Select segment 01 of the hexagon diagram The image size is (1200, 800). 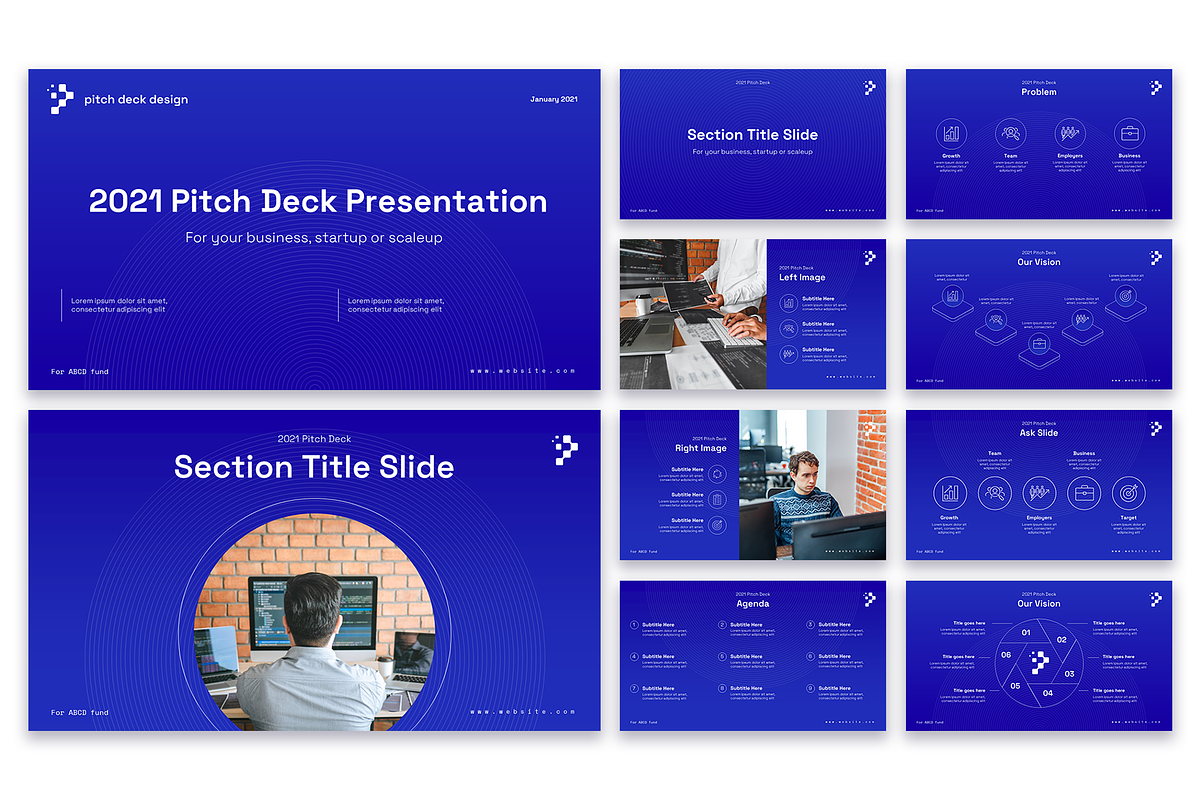1026,633
